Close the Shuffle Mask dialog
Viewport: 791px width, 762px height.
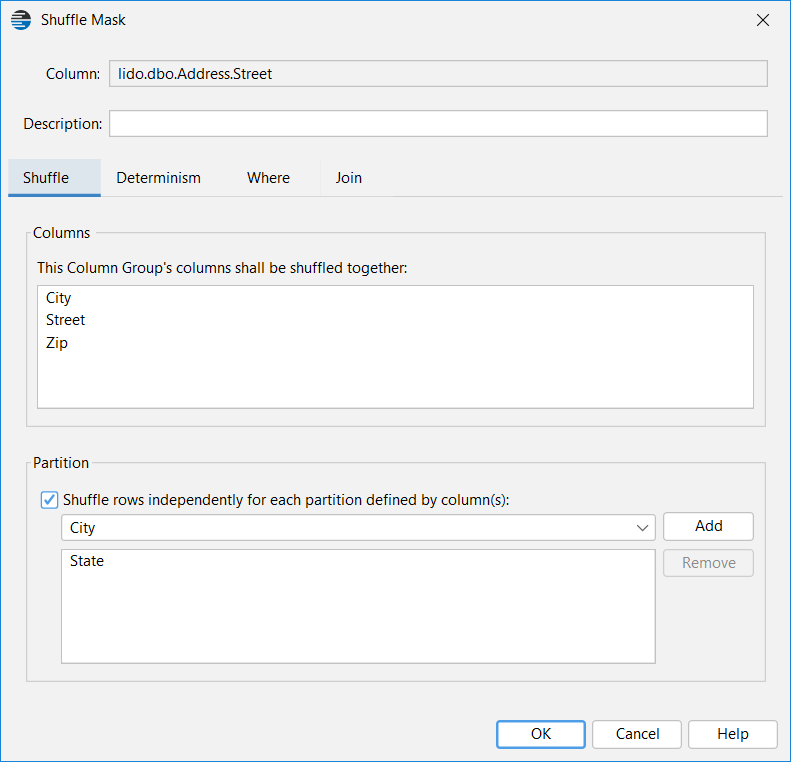click(763, 20)
